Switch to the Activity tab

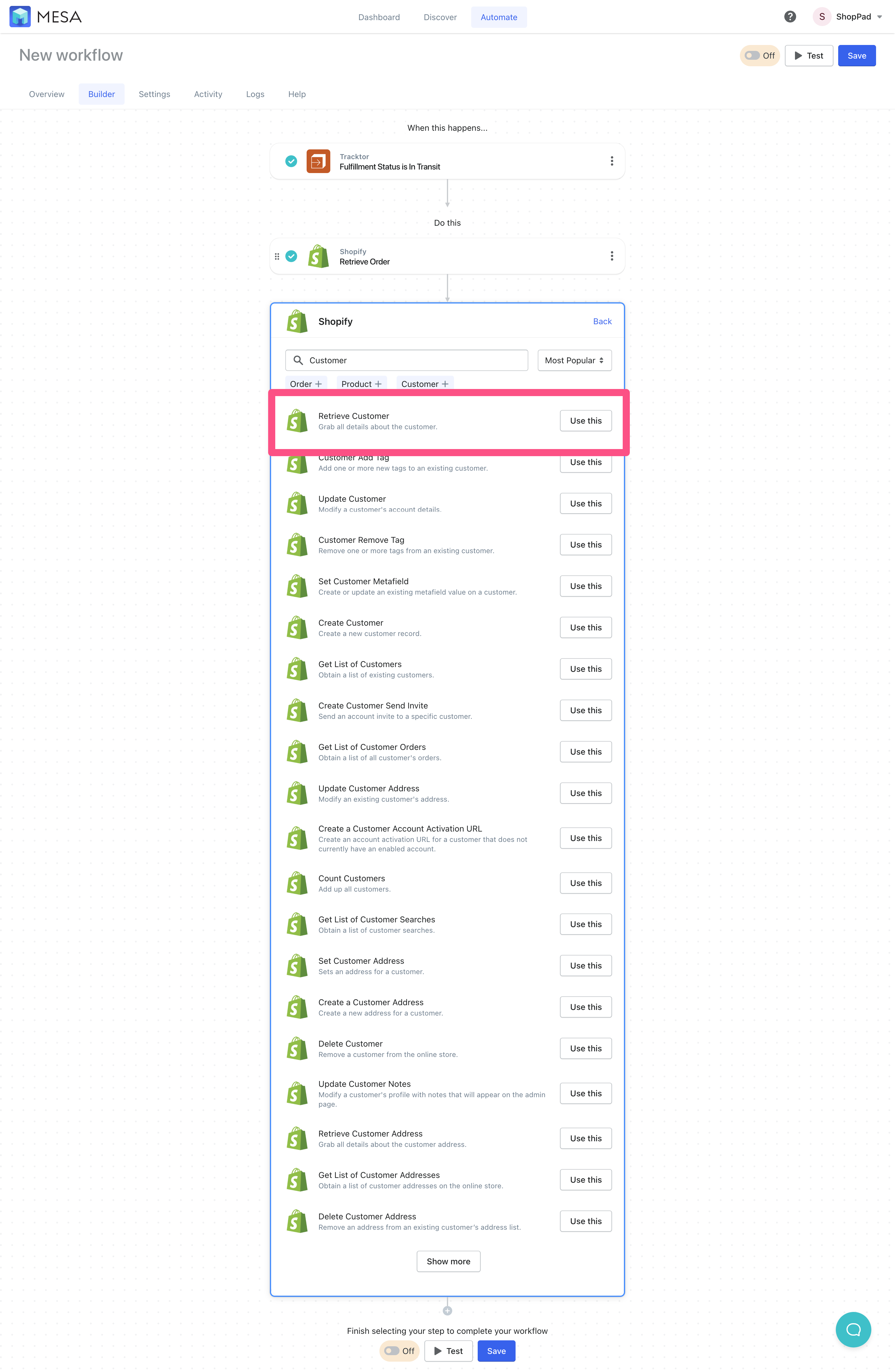tap(208, 94)
